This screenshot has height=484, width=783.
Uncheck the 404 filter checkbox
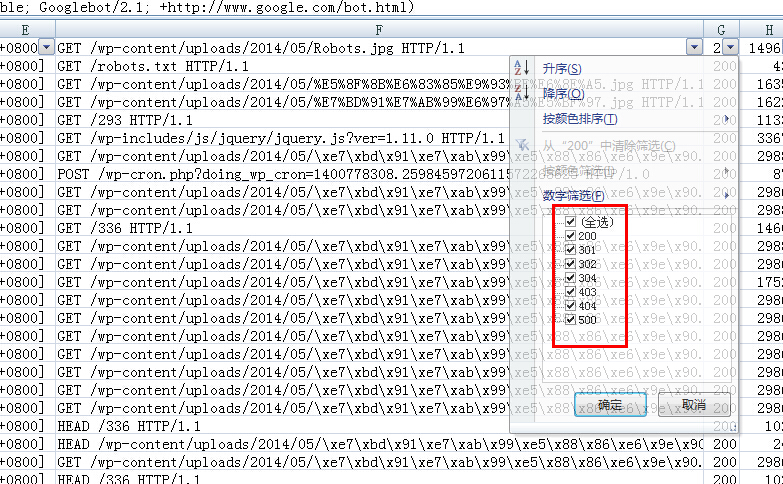[570, 306]
